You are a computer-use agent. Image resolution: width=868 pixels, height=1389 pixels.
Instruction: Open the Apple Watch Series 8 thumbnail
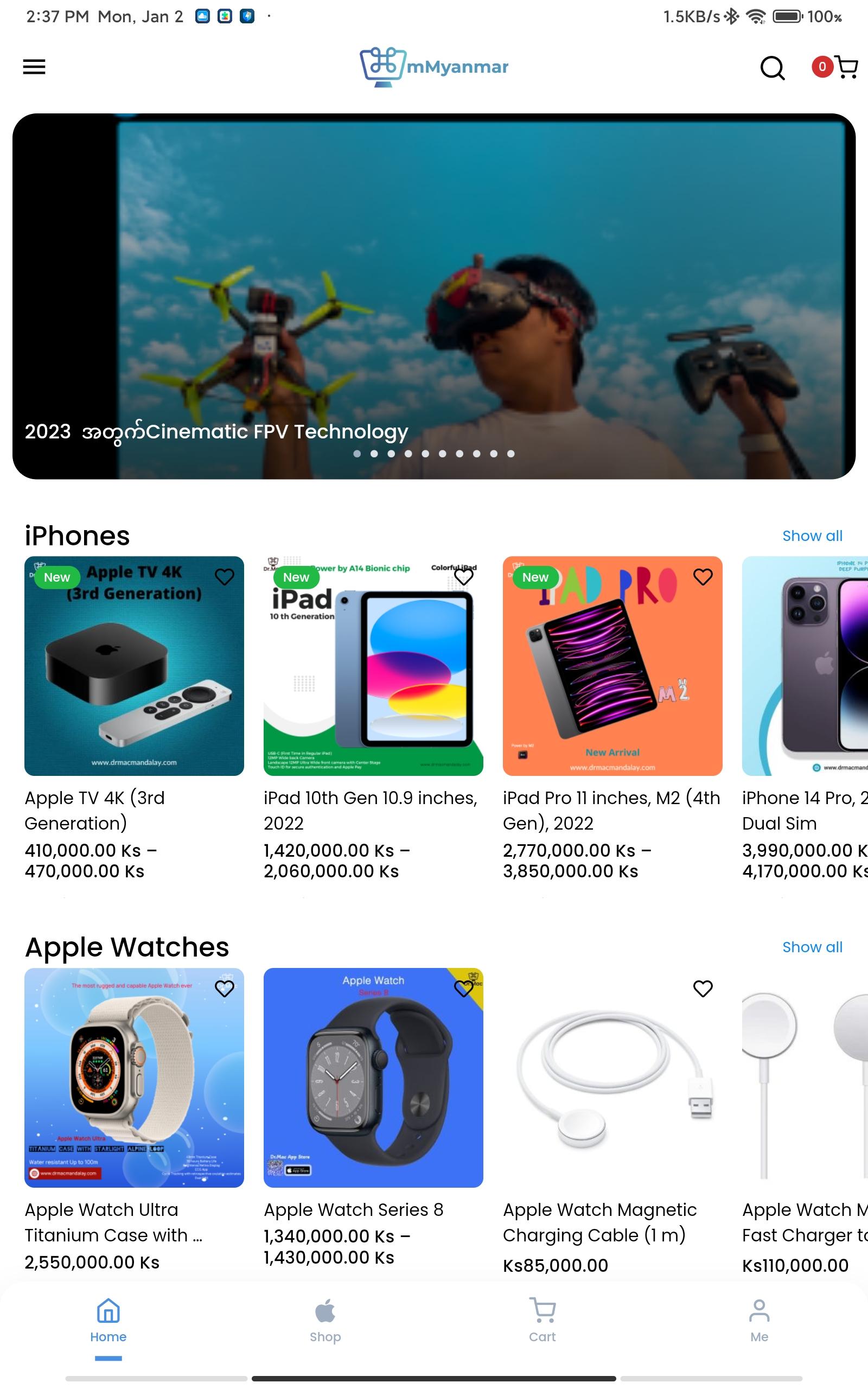point(373,1078)
